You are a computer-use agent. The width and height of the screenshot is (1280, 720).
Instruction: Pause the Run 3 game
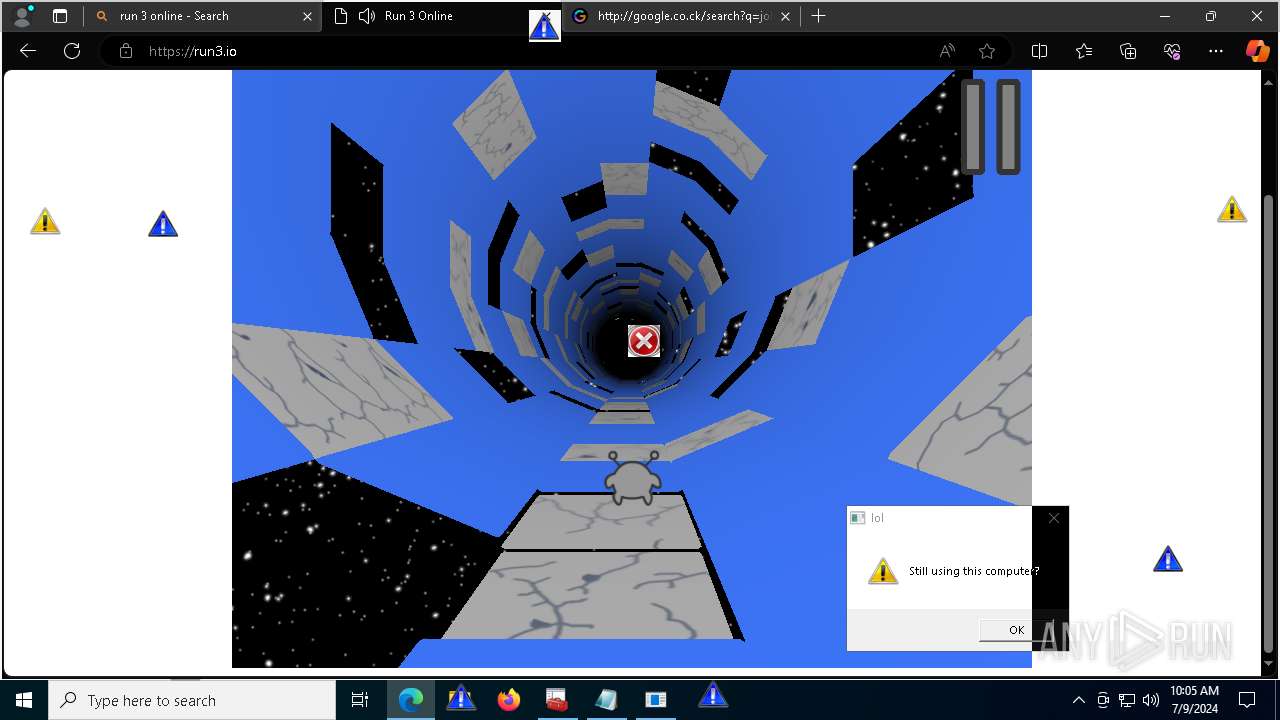coord(991,127)
